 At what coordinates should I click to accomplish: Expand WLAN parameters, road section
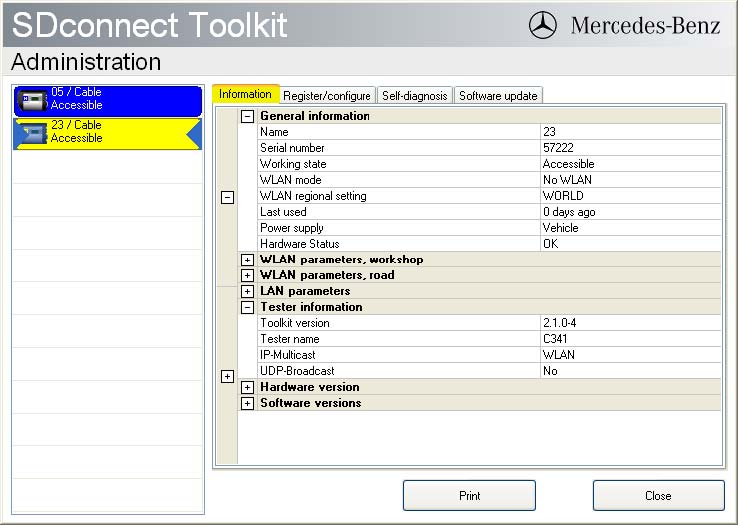pyautogui.click(x=247, y=276)
